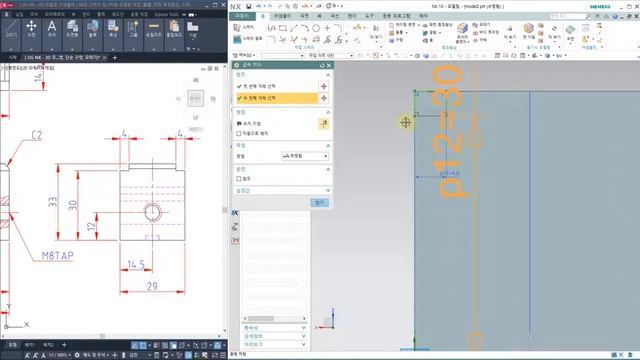Click the Layers panel icon in AutoCAD ribbon
This screenshot has height=360, width=640.
[x=72, y=27]
